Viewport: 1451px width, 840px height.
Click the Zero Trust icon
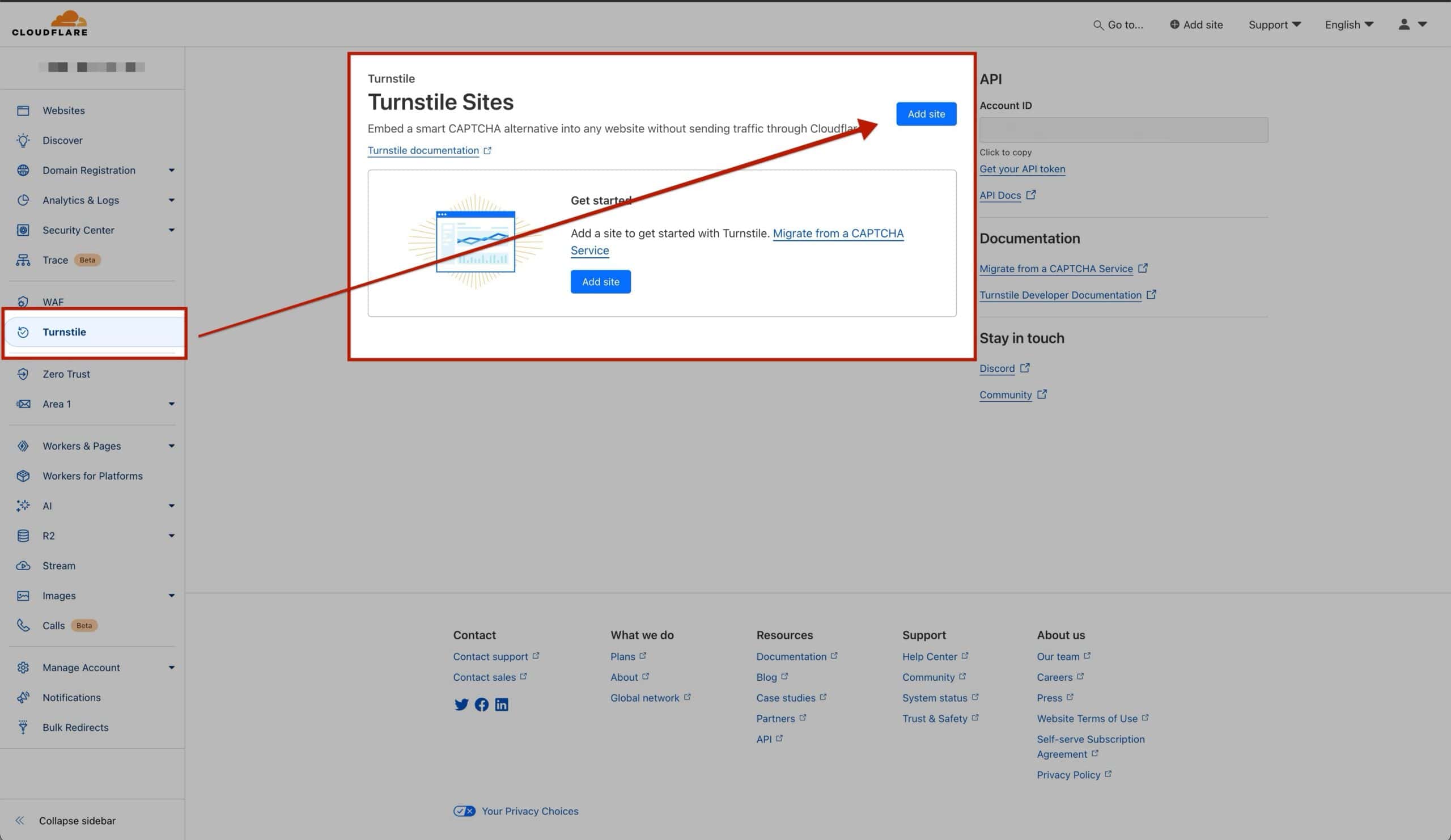click(x=23, y=374)
